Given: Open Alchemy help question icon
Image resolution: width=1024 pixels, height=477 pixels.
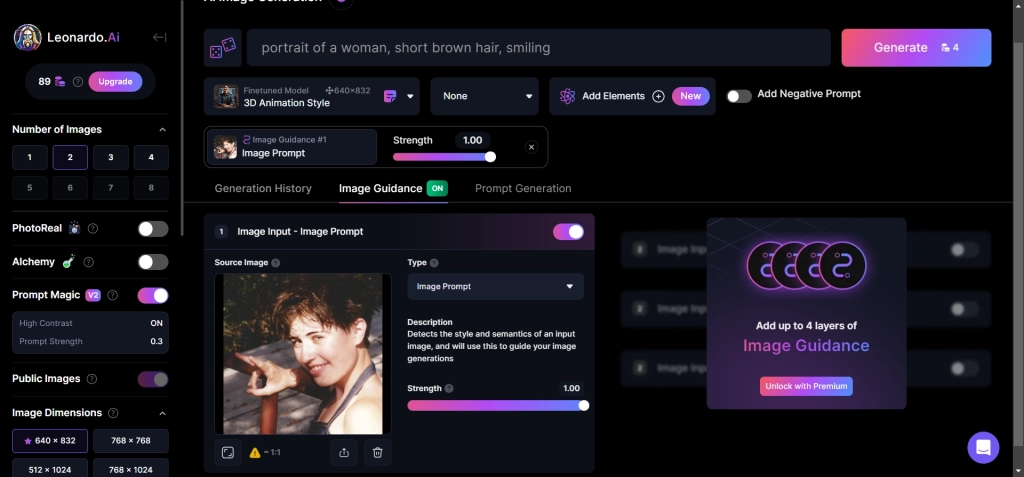Looking at the screenshot, I should [88, 262].
